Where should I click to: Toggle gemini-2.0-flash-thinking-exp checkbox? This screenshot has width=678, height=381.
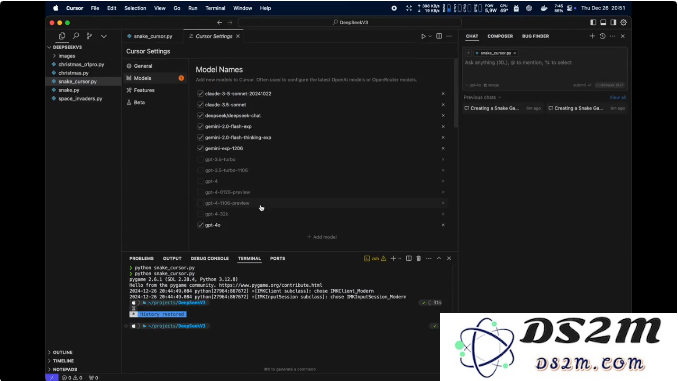click(x=200, y=138)
